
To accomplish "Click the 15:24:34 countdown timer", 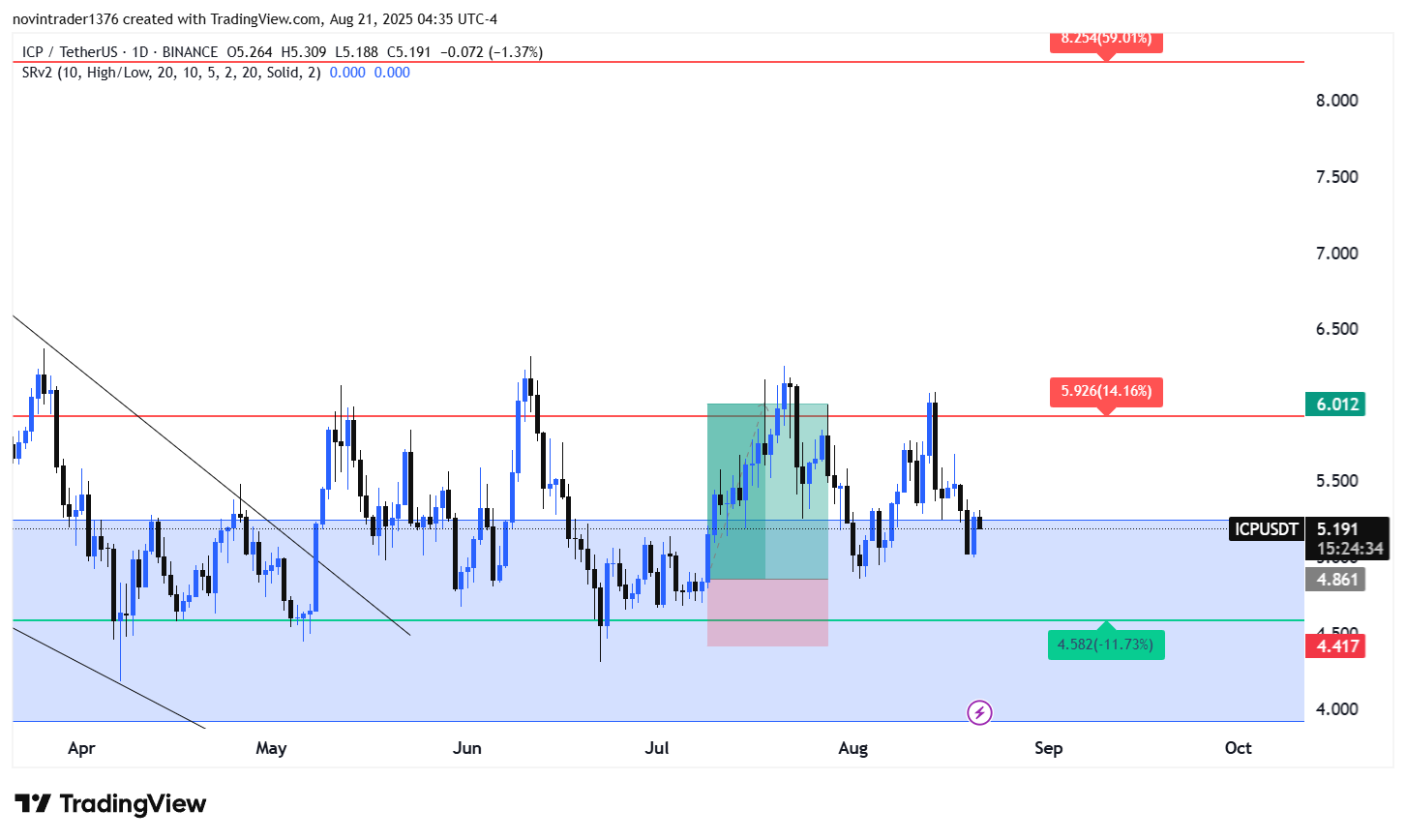I will [x=1349, y=549].
